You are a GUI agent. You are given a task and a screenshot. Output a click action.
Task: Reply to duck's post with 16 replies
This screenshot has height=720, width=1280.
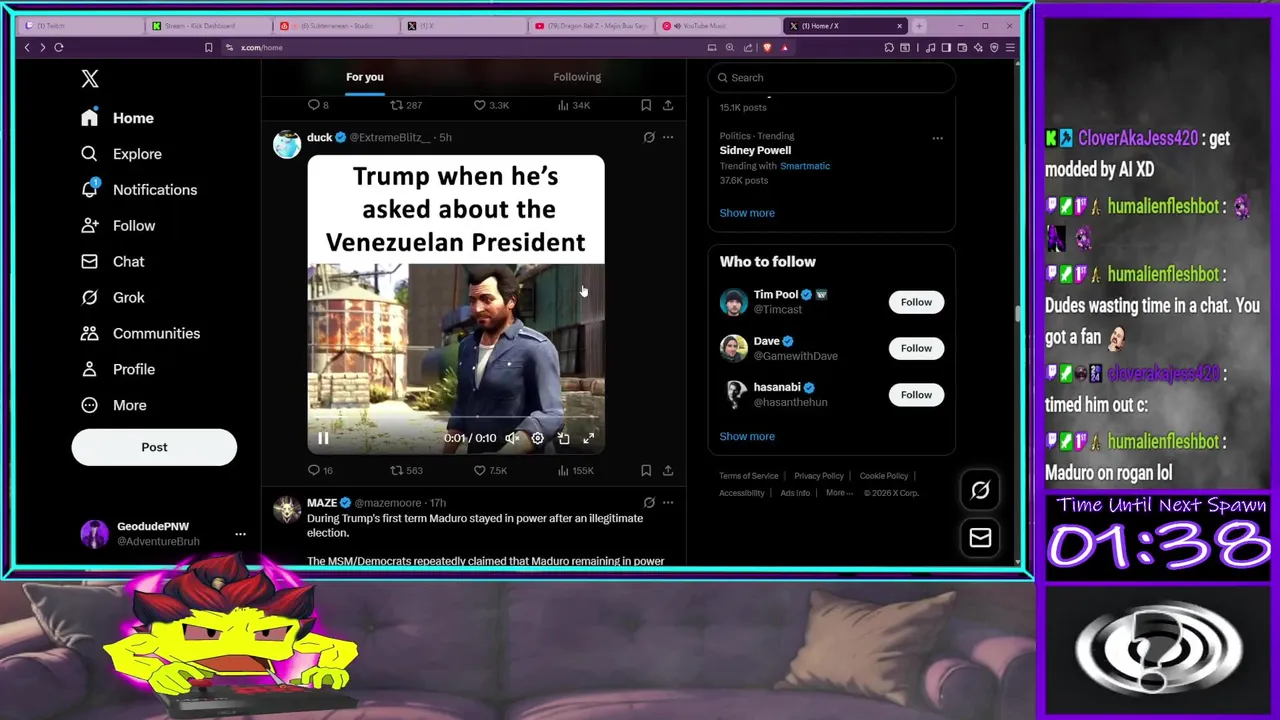tap(320, 470)
